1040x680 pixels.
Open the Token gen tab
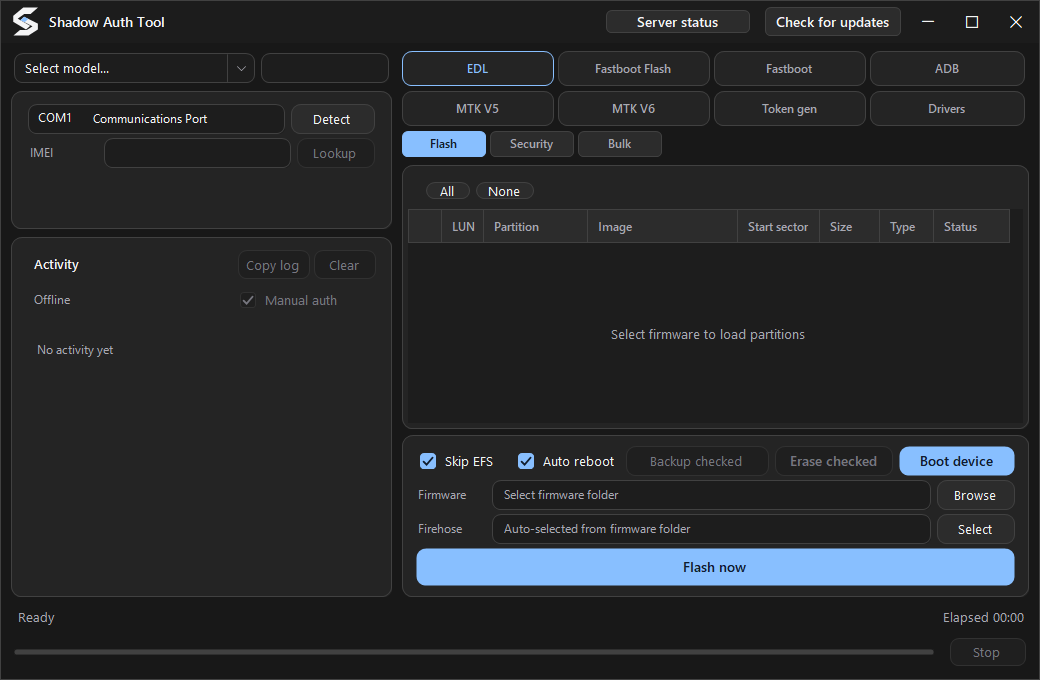click(789, 108)
